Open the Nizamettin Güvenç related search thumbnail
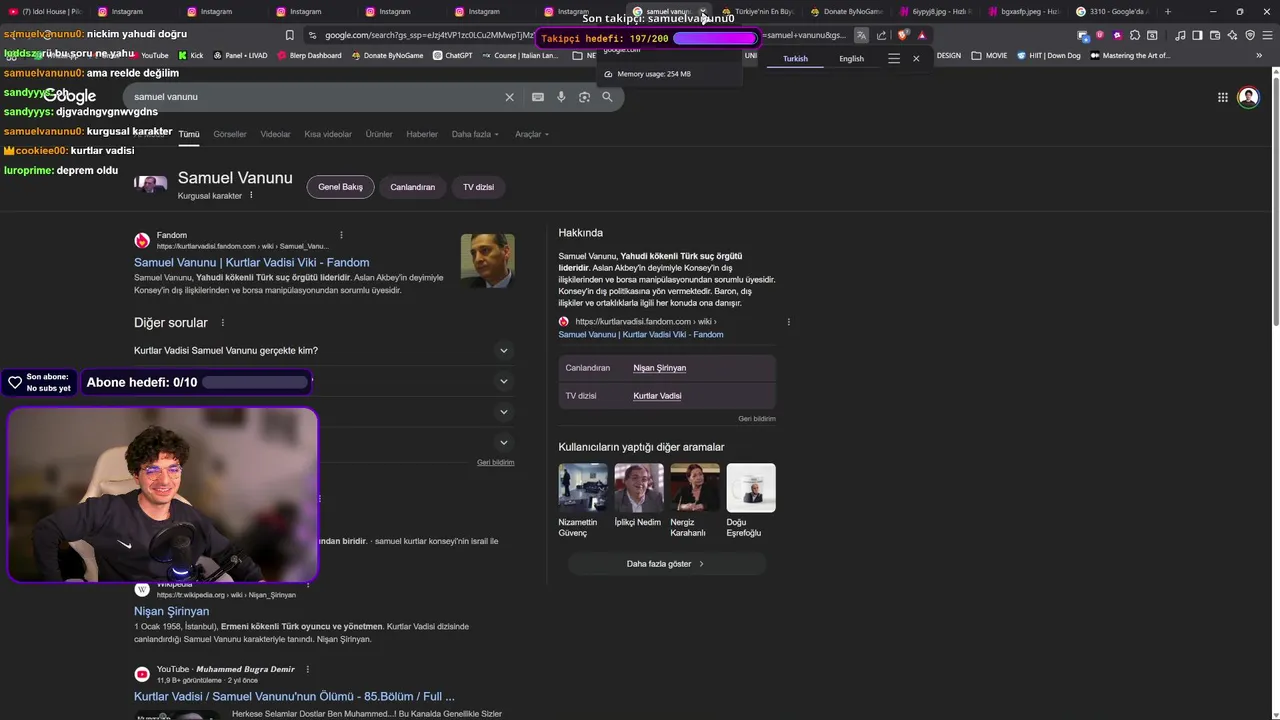Screen dimensions: 1280x720 pyautogui.click(x=583, y=487)
